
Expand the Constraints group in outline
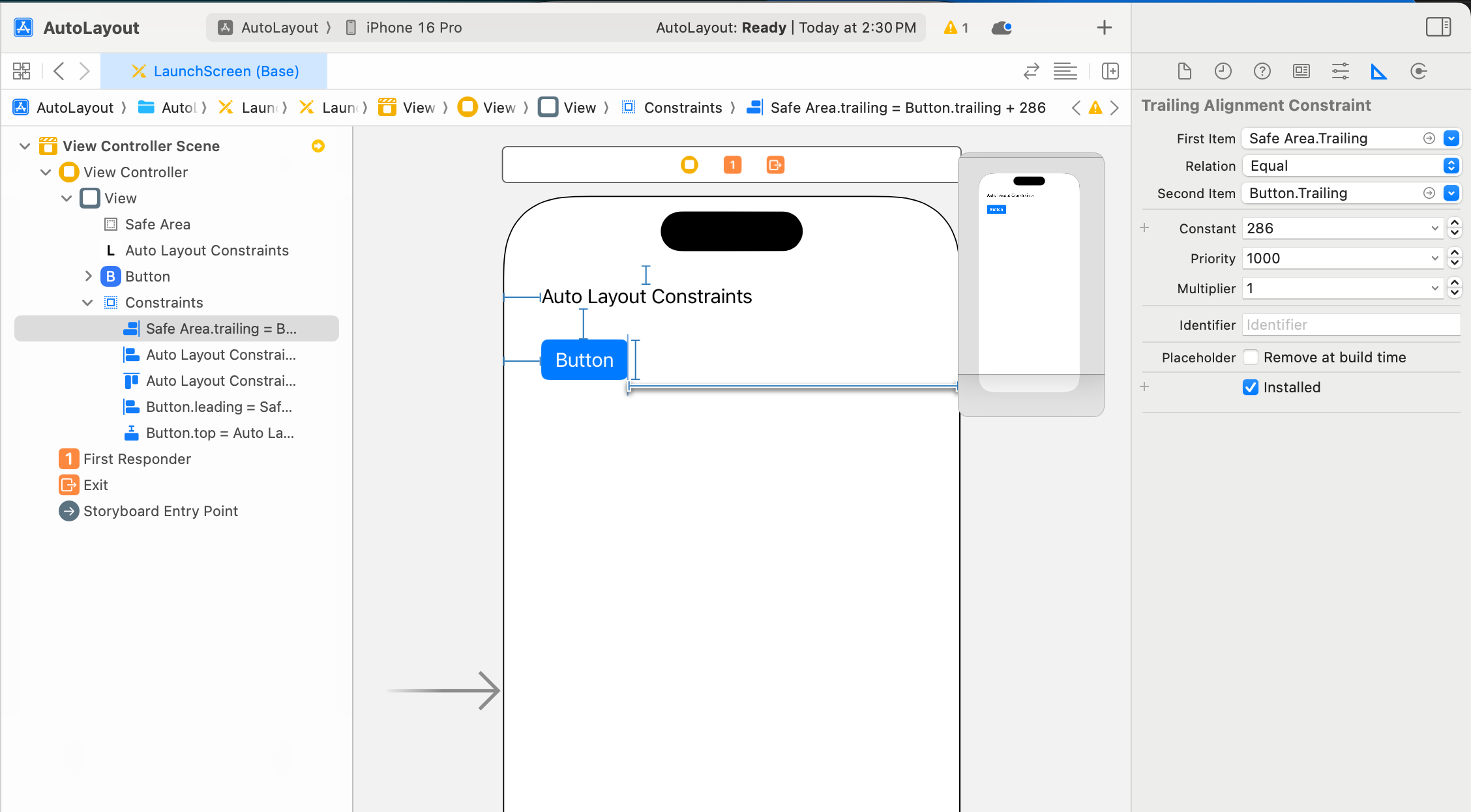(x=87, y=302)
